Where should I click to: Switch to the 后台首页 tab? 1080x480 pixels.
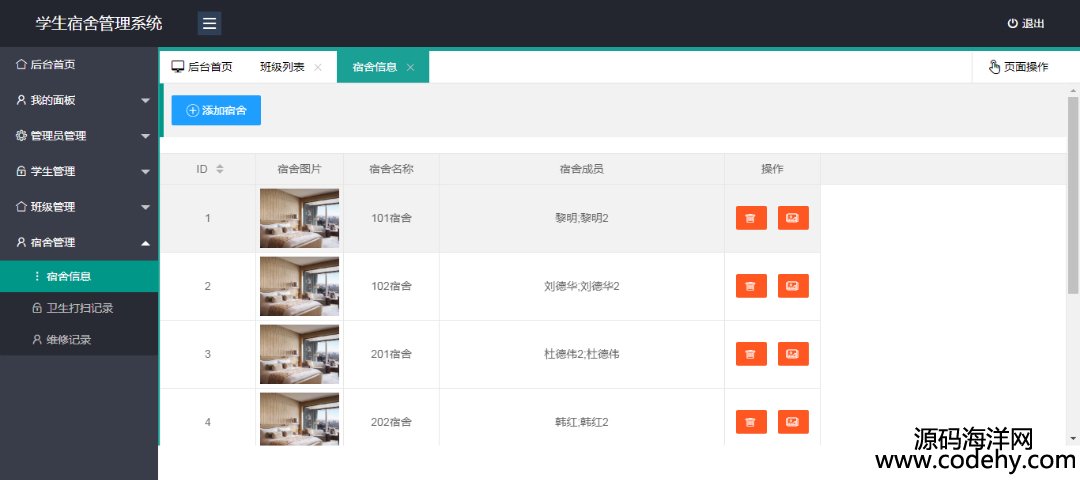pyautogui.click(x=202, y=67)
